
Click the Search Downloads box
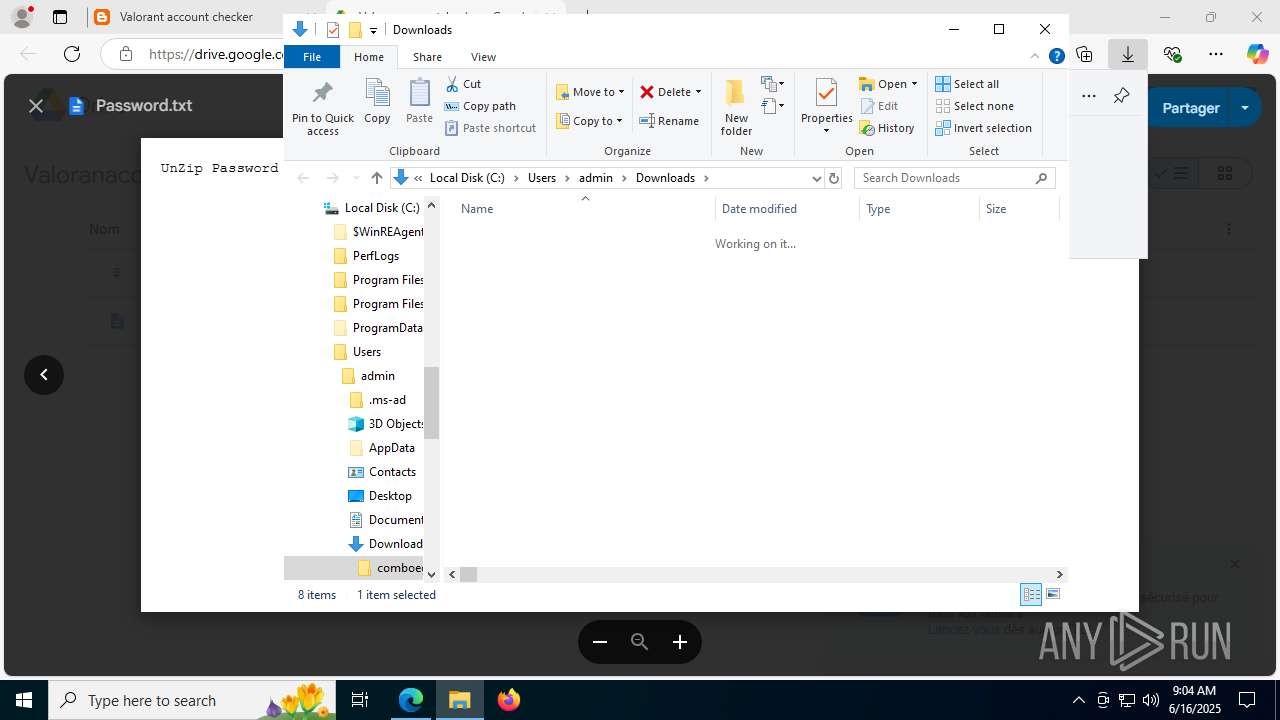pyautogui.click(x=954, y=178)
